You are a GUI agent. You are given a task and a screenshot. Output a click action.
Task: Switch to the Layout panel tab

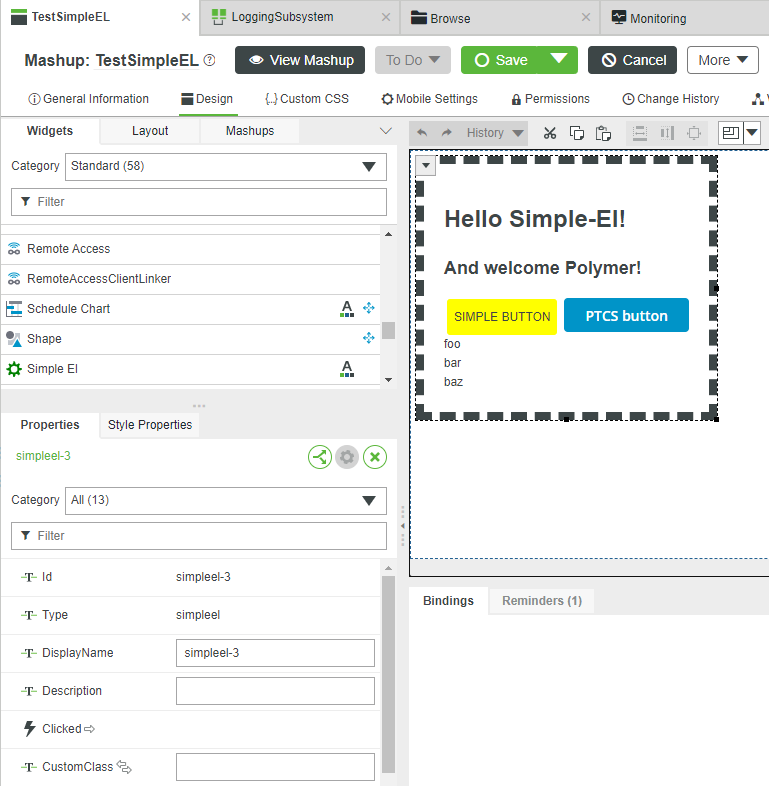click(x=150, y=131)
